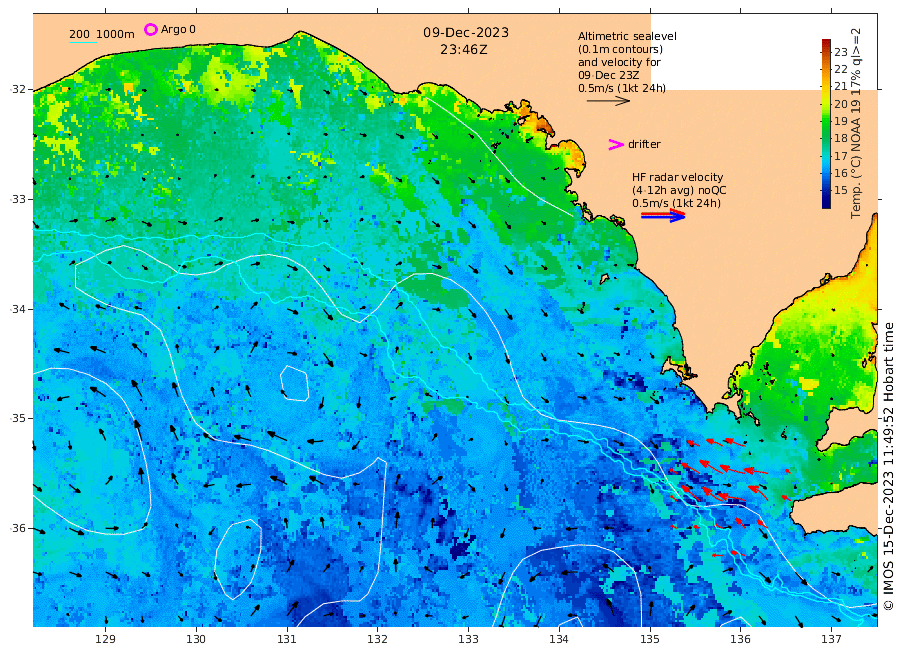Click the 17 value on the colorbar

pyautogui.click(x=841, y=156)
